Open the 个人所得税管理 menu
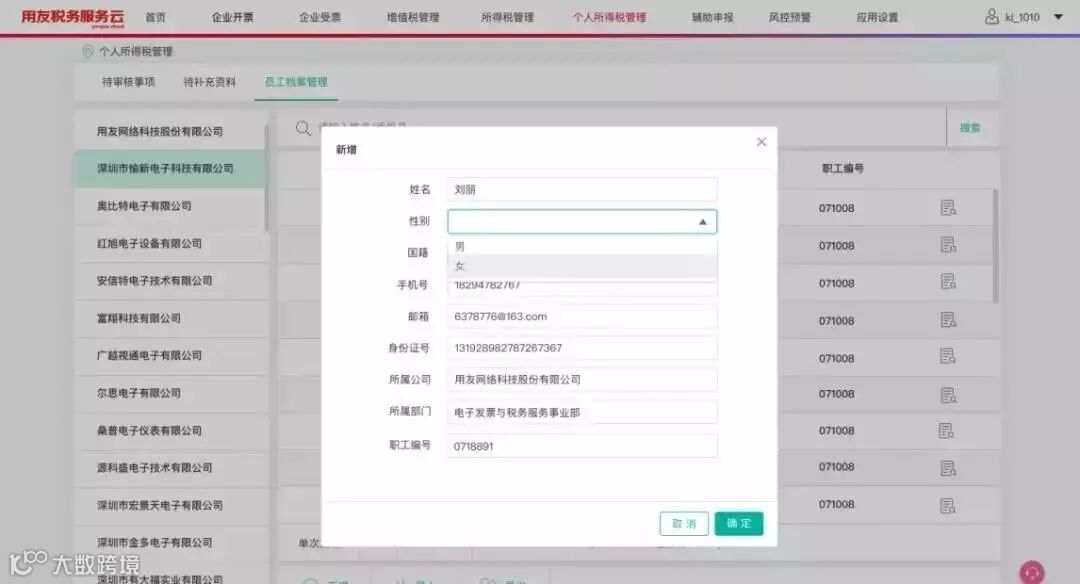This screenshot has width=1080, height=584. pyautogui.click(x=609, y=17)
